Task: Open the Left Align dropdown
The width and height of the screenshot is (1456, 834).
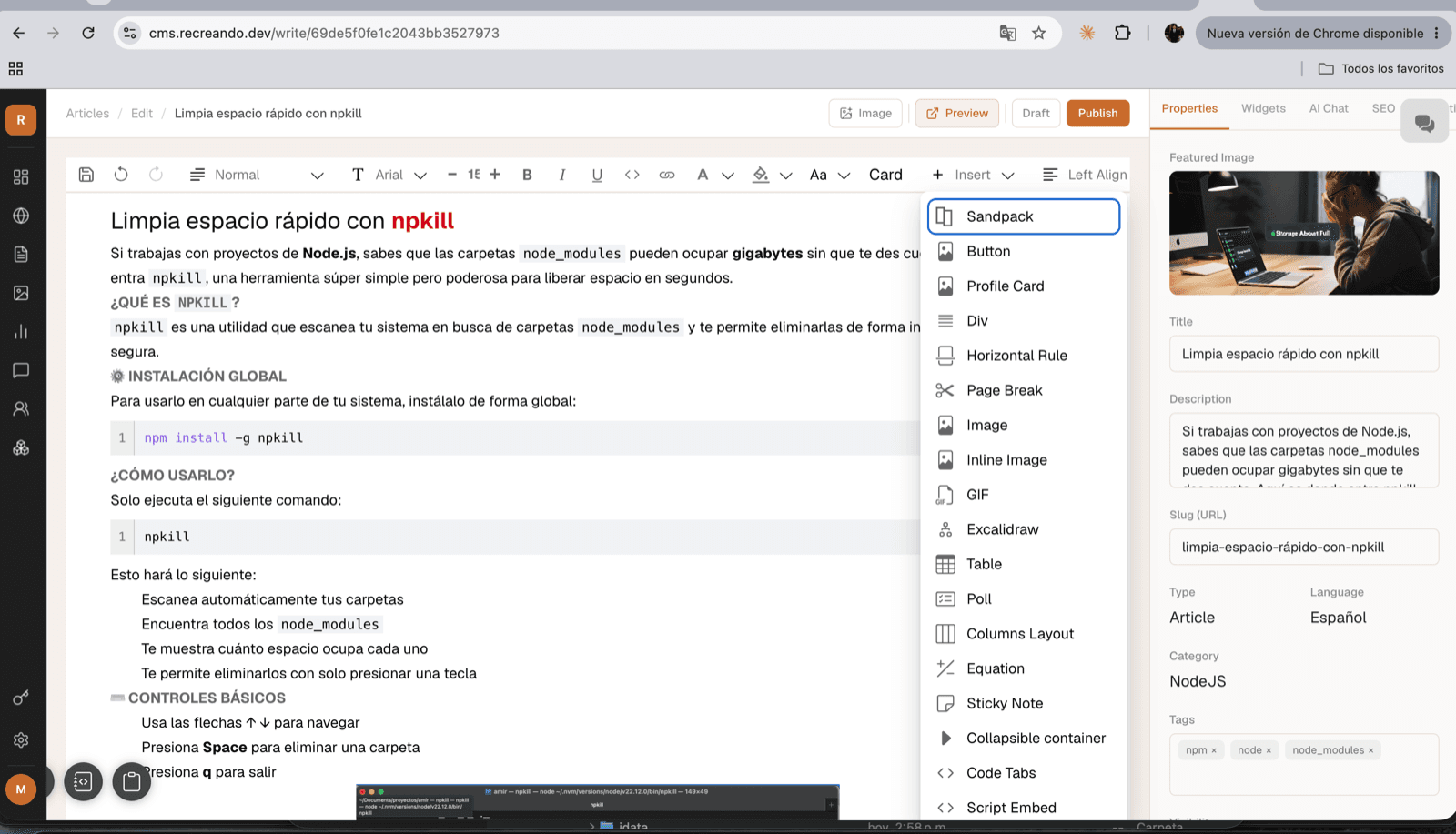Action: point(1085,175)
